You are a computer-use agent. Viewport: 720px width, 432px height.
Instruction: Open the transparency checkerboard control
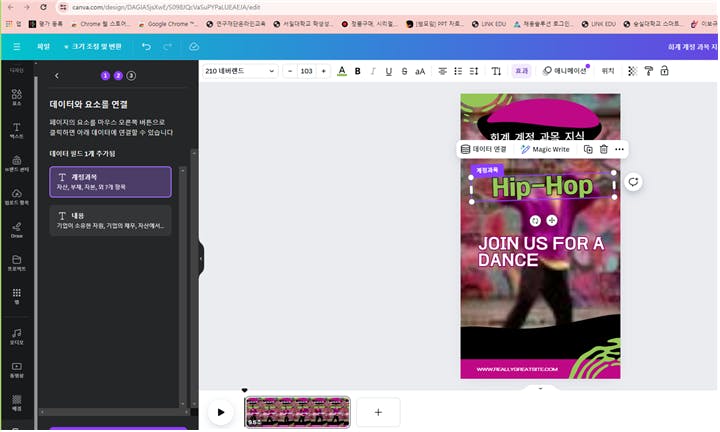[x=632, y=71]
